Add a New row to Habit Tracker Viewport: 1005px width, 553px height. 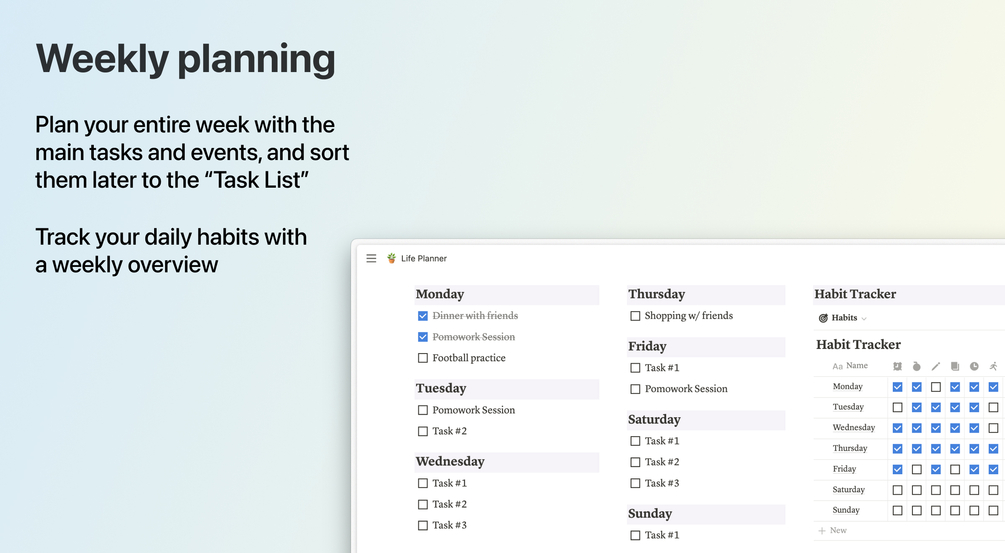tap(833, 531)
